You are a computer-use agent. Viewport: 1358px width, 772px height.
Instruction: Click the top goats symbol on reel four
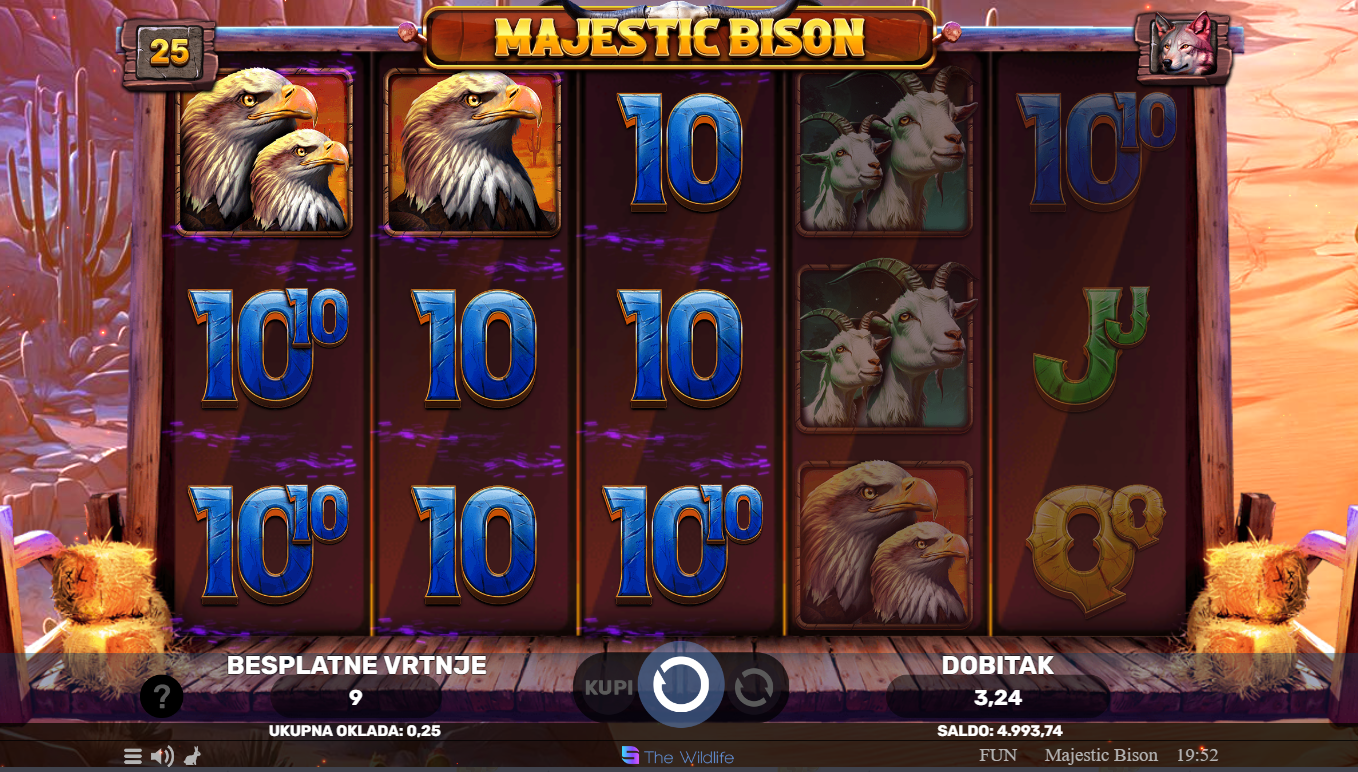coord(884,152)
